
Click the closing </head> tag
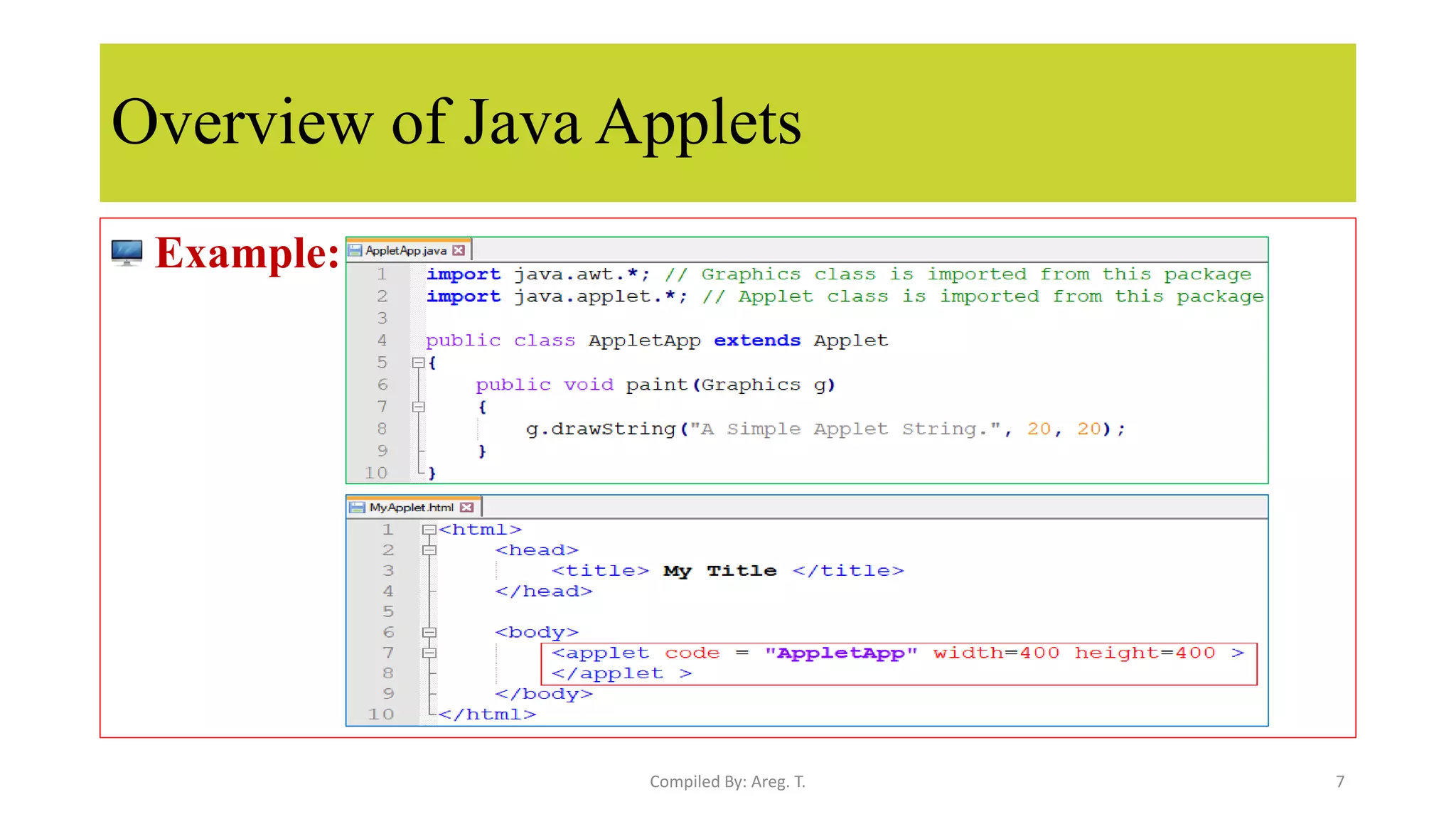(544, 591)
